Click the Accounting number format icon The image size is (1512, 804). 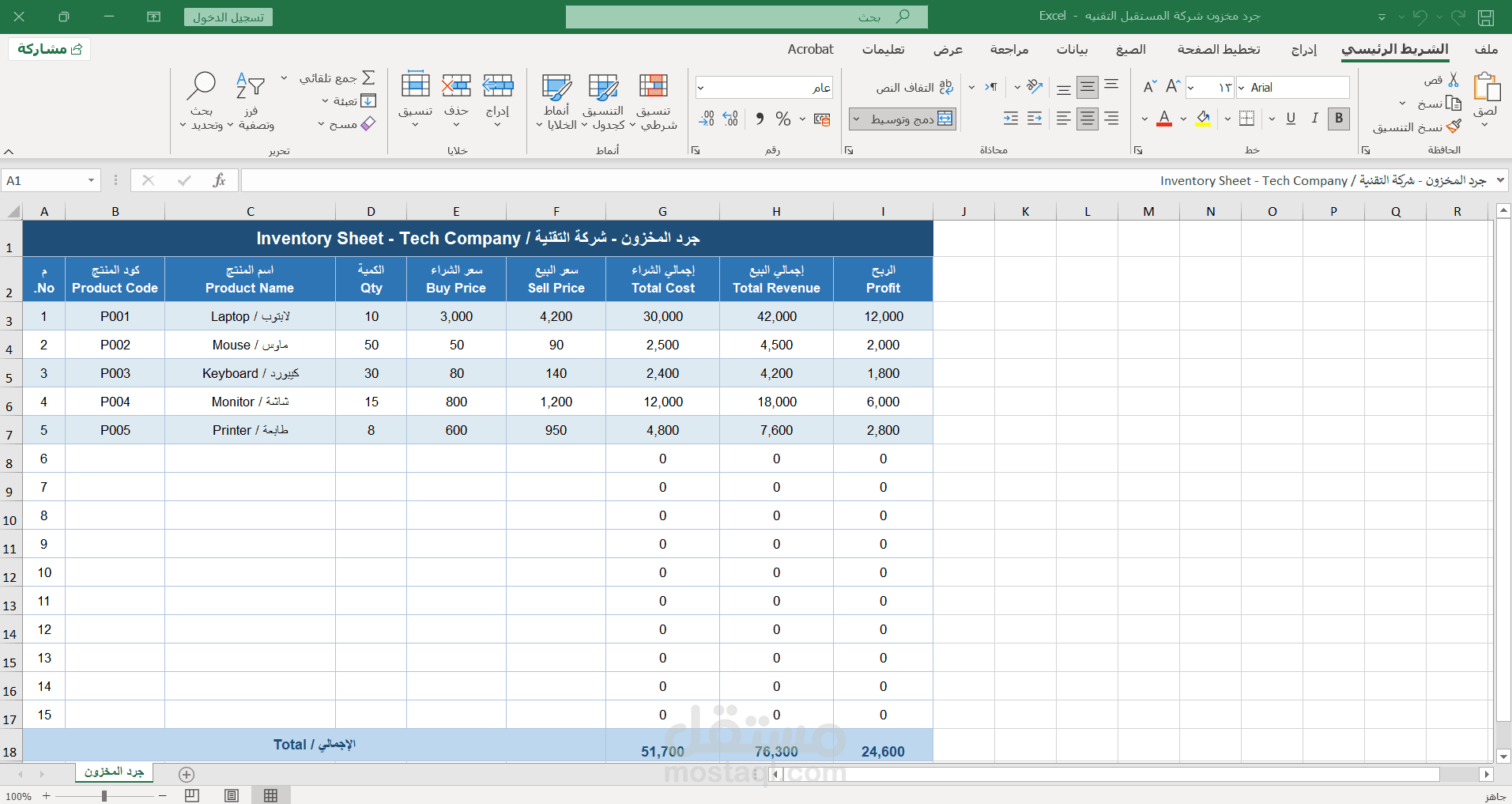point(822,119)
